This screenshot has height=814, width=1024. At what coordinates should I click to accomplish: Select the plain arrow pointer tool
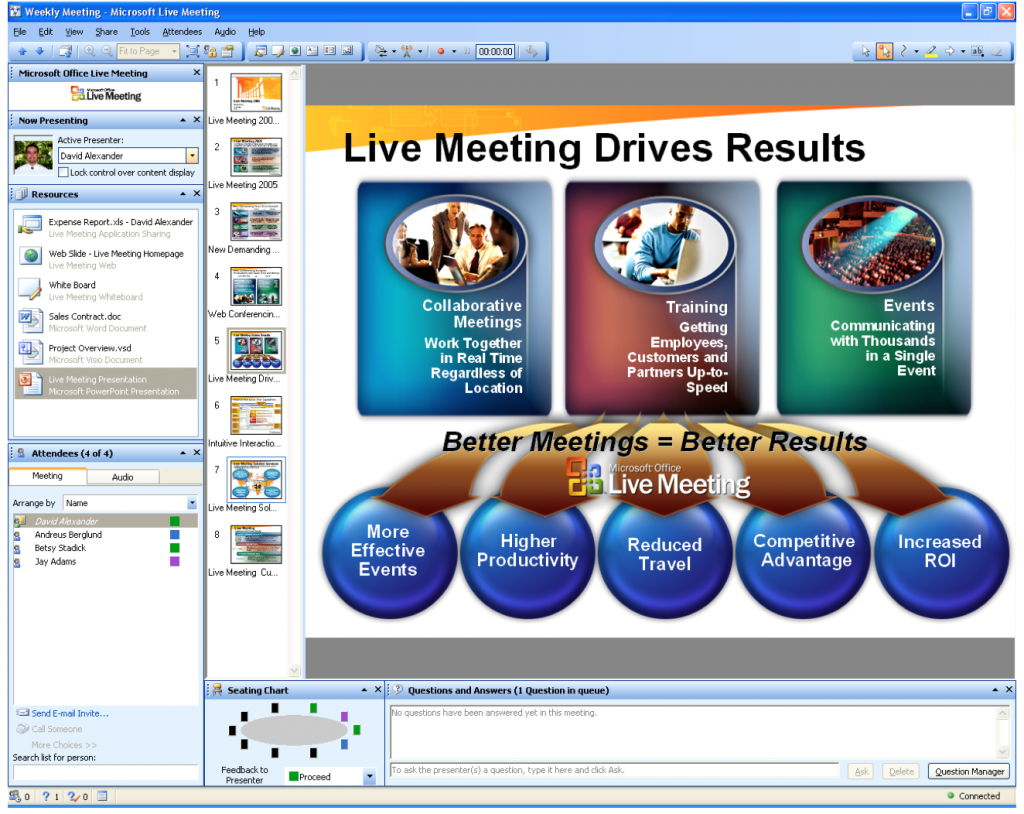(x=866, y=51)
